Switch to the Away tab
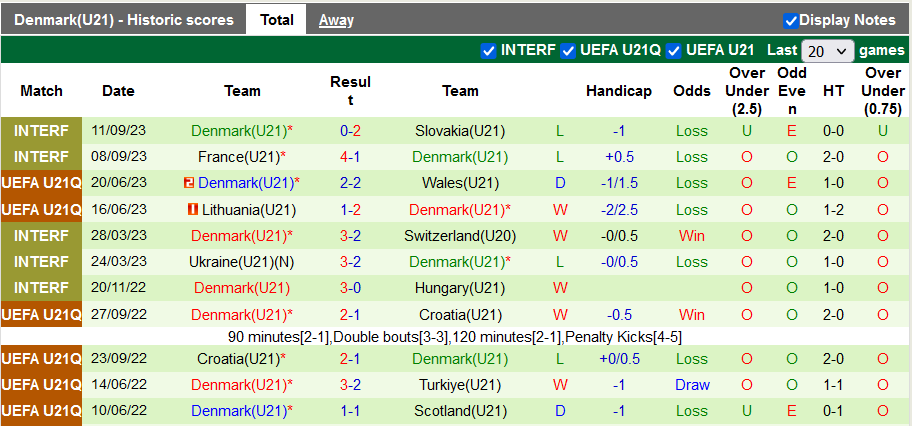The width and height of the screenshot is (912, 426). pyautogui.click(x=336, y=20)
